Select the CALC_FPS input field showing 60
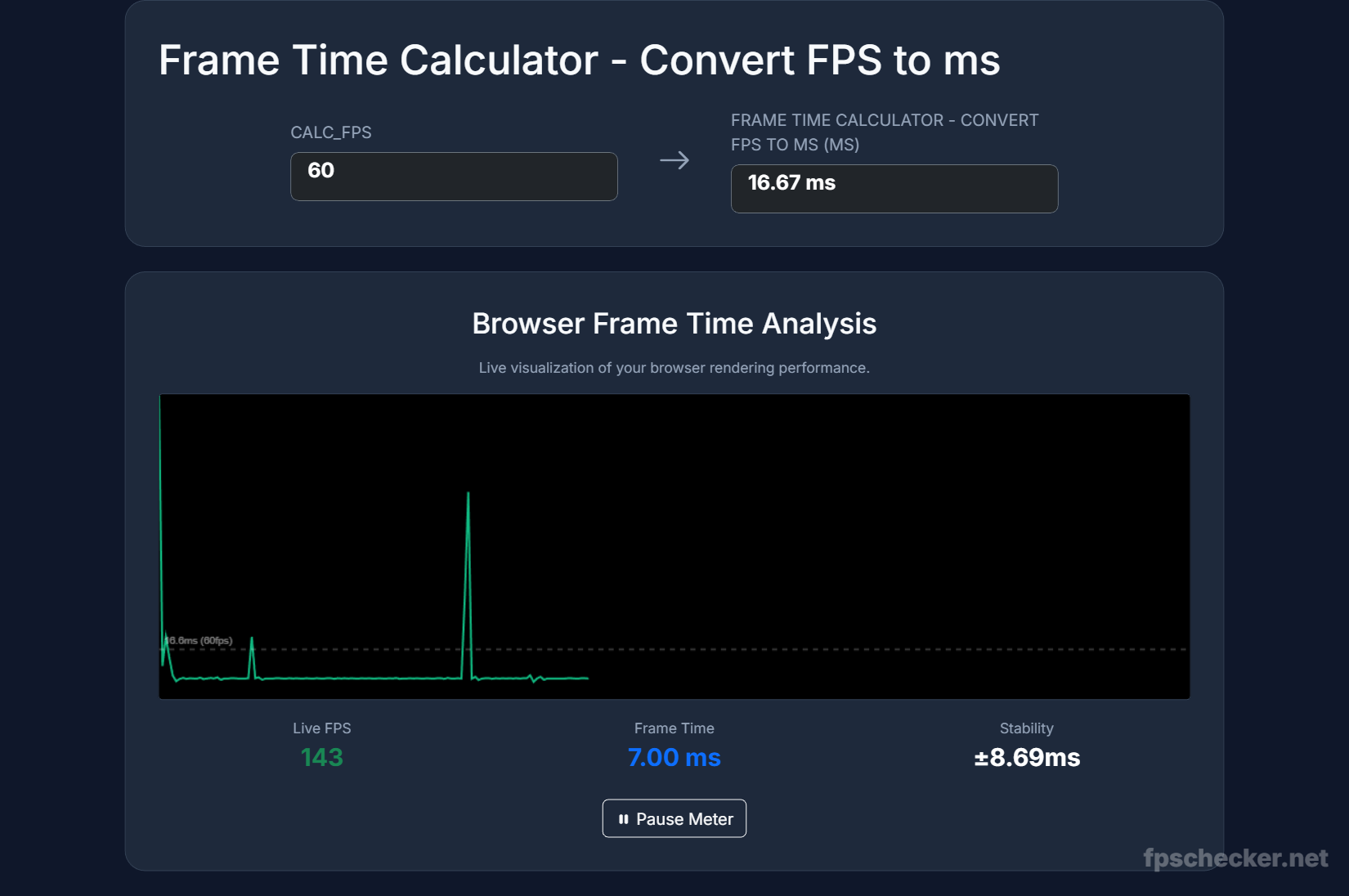Viewport: 1349px width, 896px height. [453, 176]
